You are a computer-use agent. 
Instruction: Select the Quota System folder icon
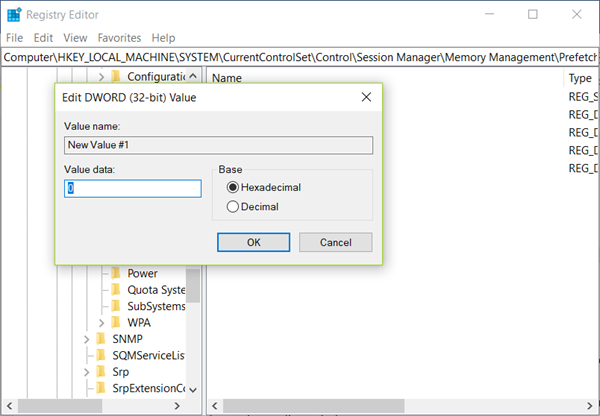tap(116, 290)
